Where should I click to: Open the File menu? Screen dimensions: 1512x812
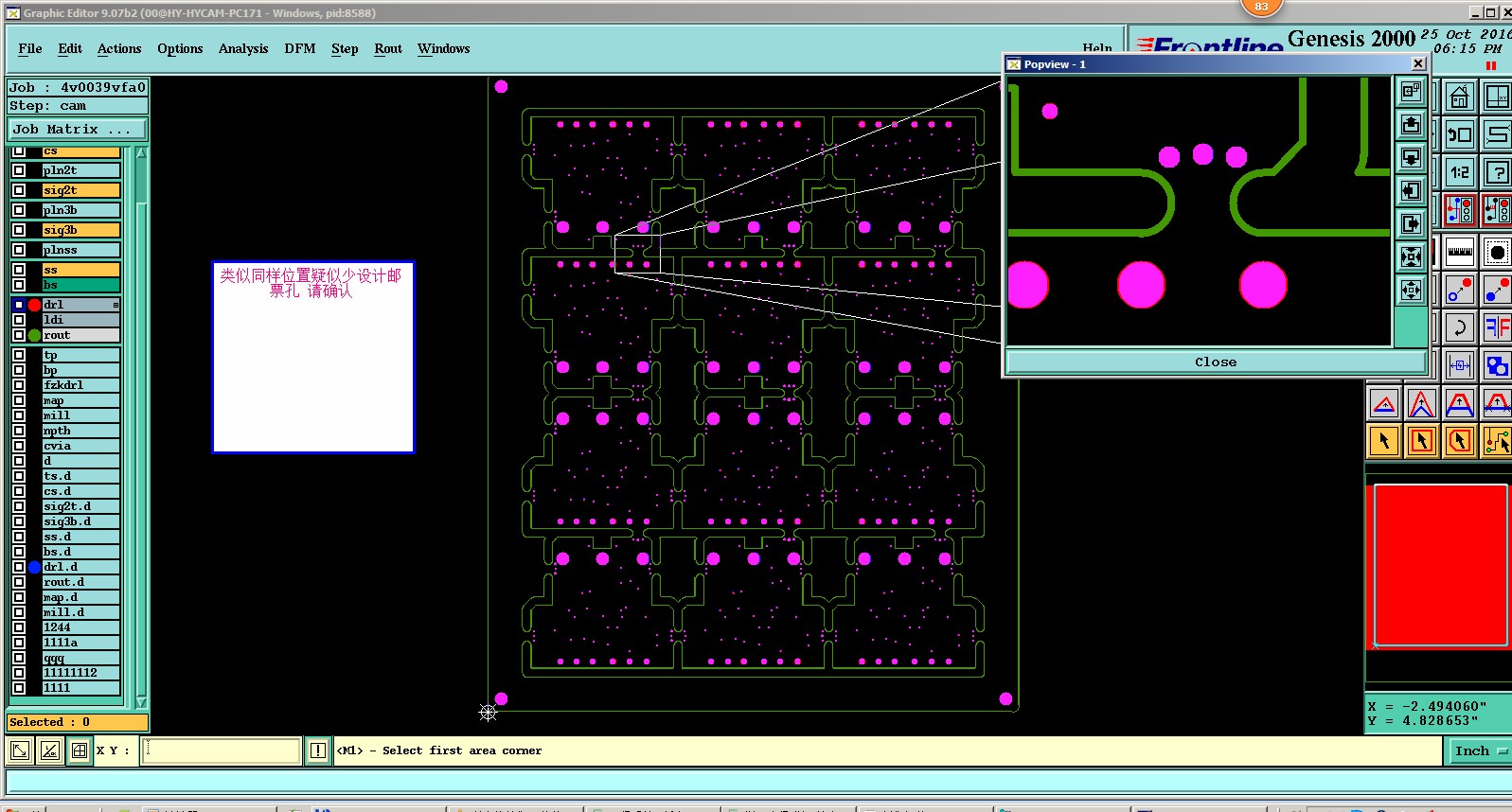[x=30, y=48]
